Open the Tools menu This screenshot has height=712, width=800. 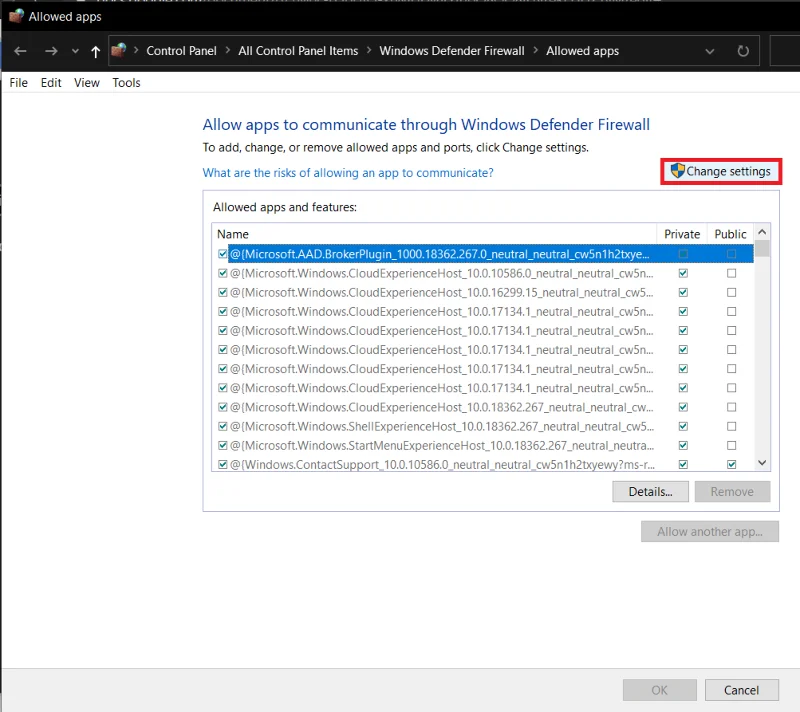tap(126, 83)
